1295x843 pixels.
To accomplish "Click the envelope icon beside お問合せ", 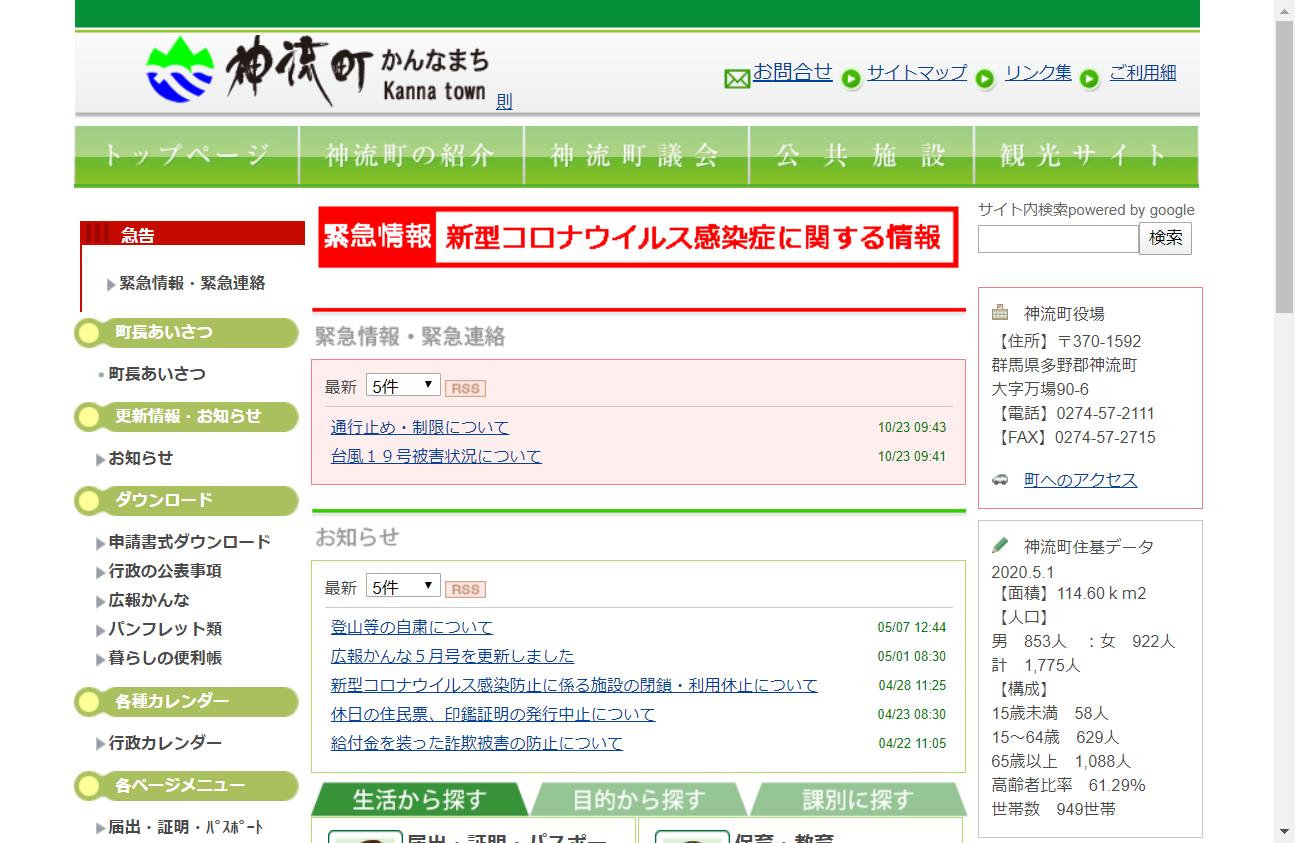I will click(x=737, y=77).
